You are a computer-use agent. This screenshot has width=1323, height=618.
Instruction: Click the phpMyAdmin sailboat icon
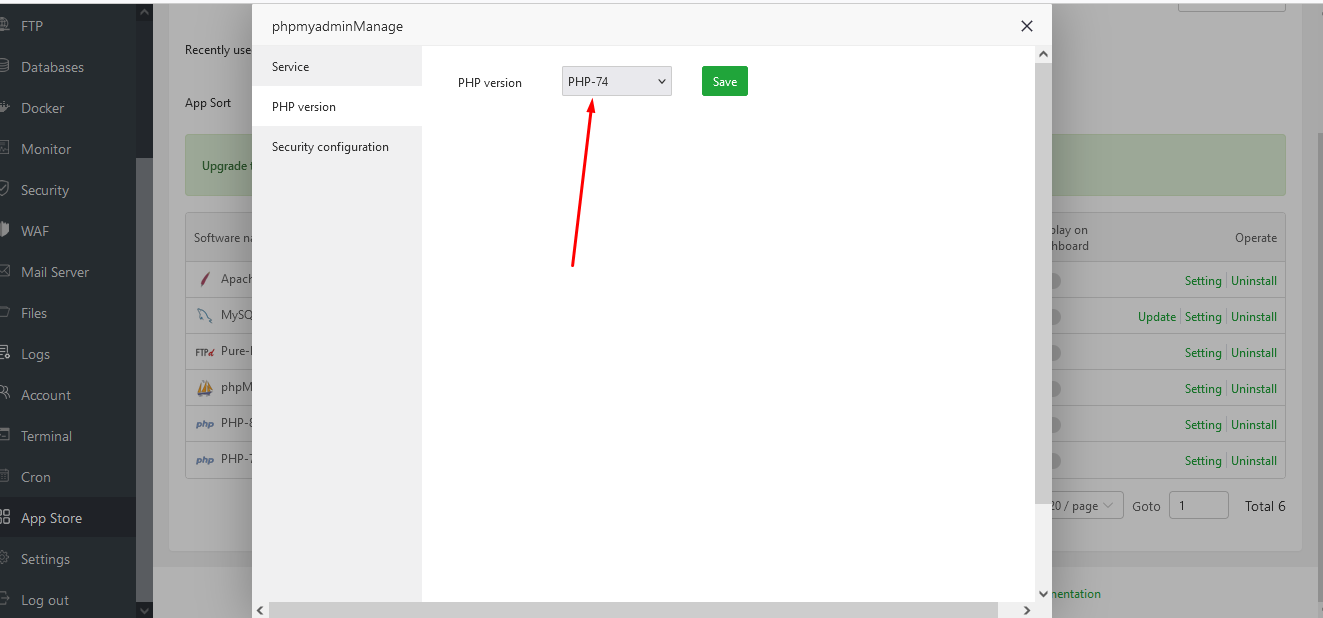tap(205, 388)
